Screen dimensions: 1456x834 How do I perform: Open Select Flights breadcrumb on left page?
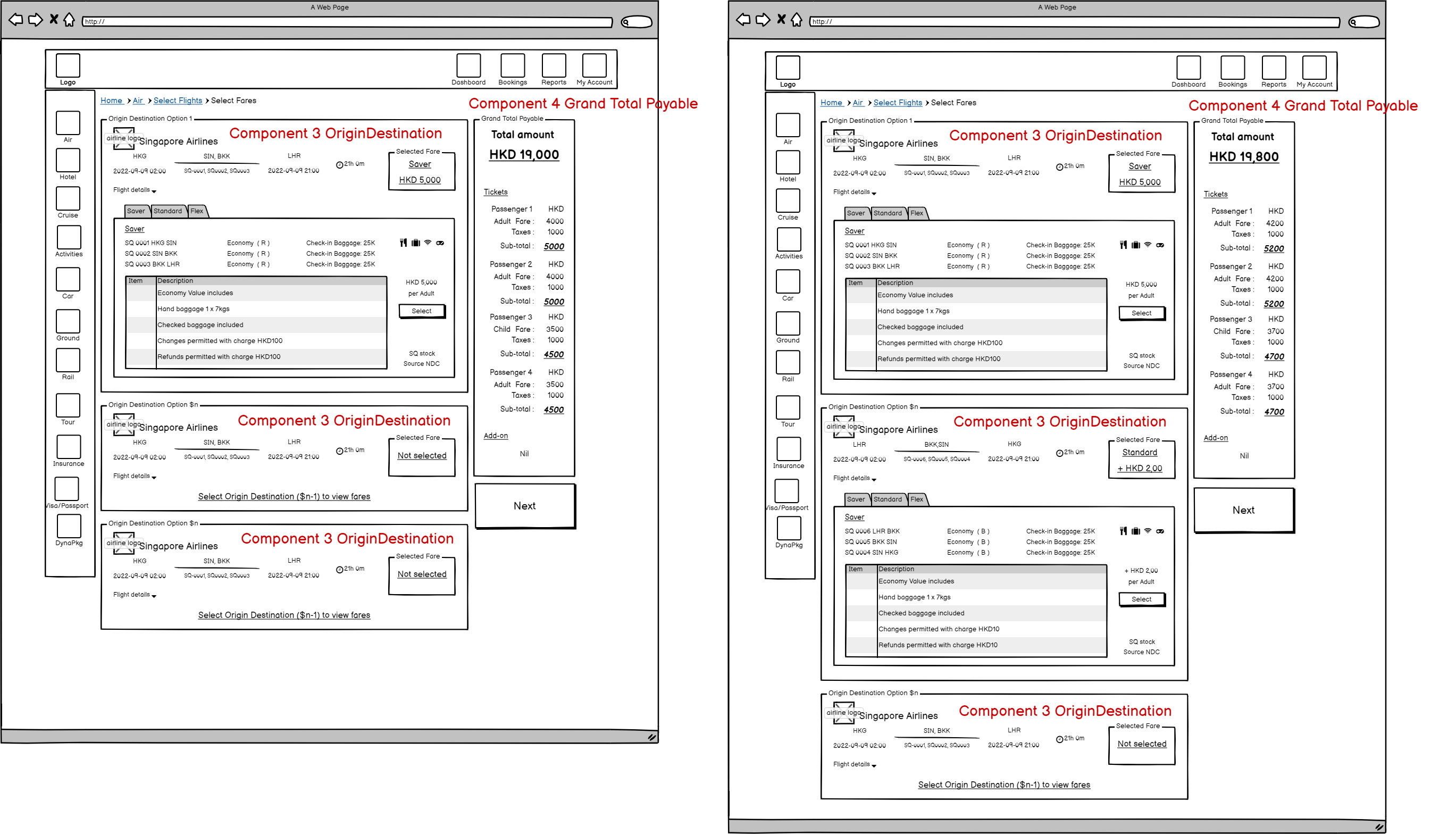click(x=178, y=101)
